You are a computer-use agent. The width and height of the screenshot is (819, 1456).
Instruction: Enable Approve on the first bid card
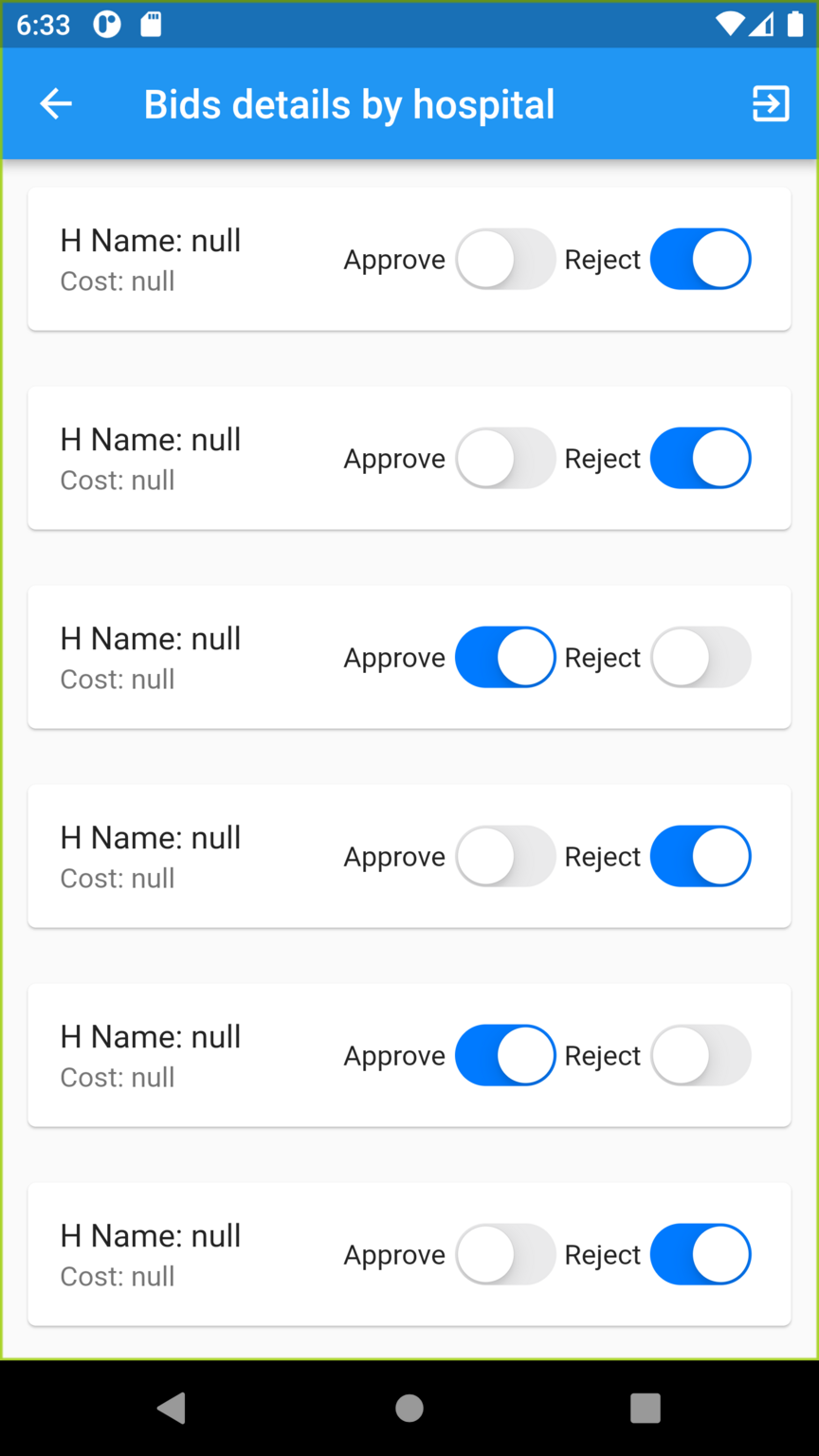[x=505, y=259]
